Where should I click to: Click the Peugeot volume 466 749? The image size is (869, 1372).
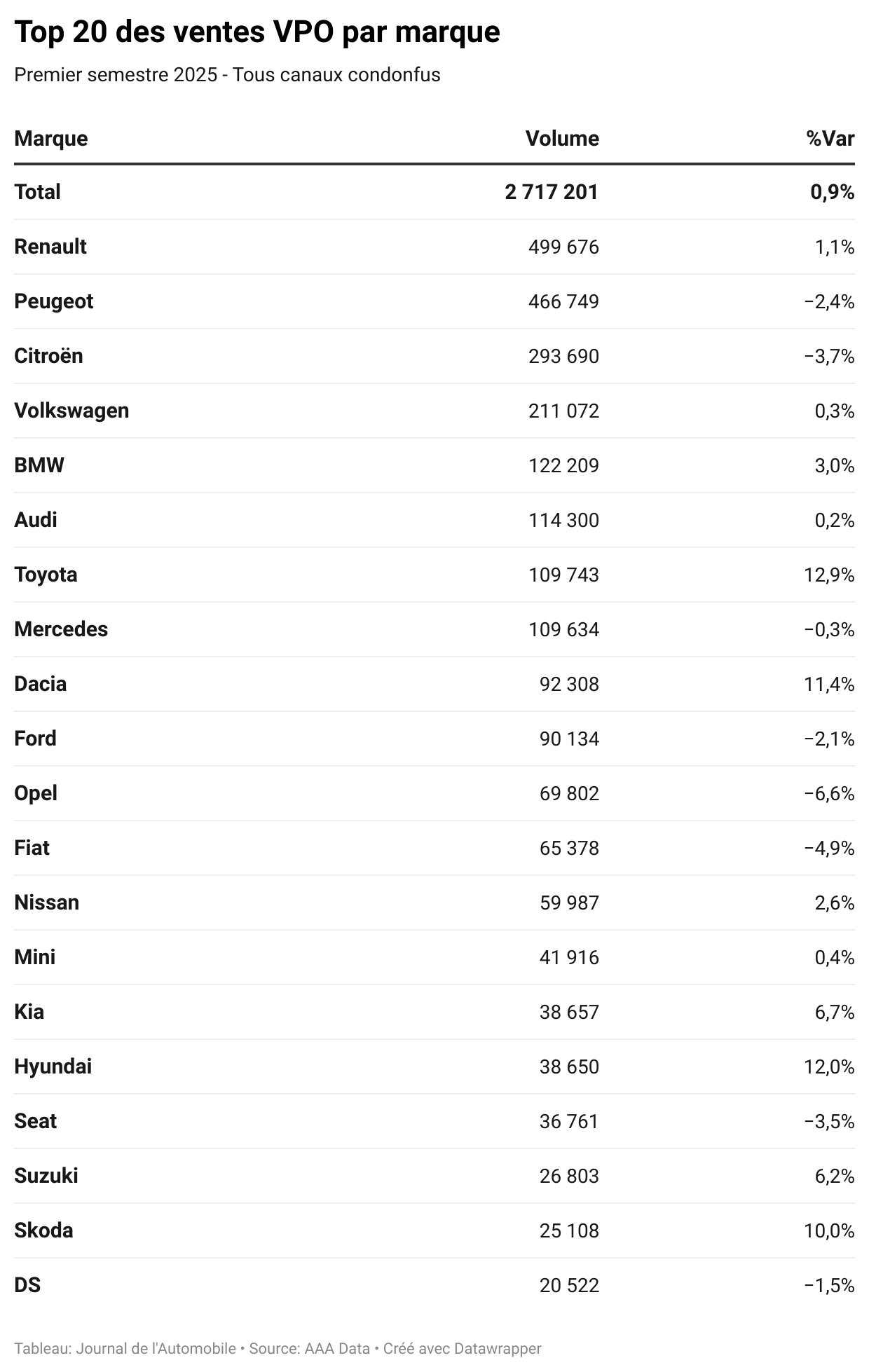point(563,301)
